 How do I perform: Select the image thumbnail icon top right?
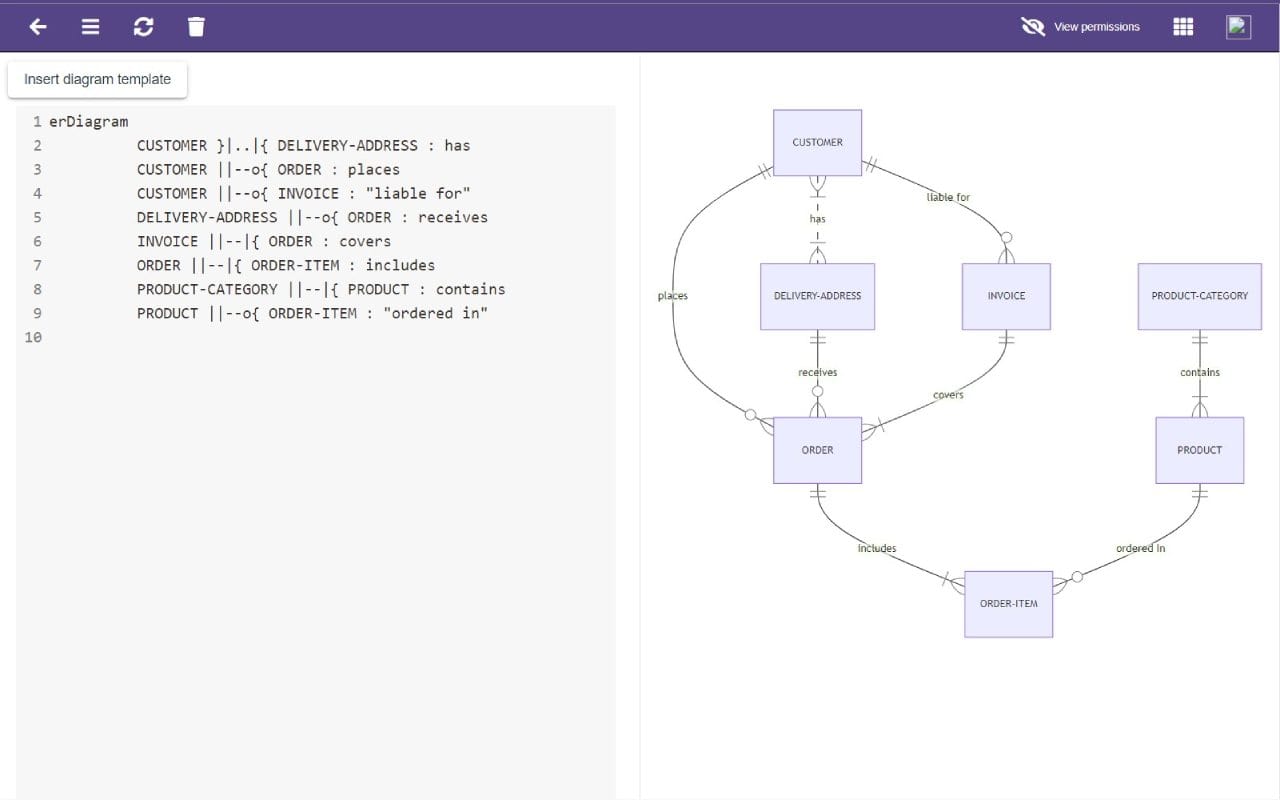click(1237, 27)
